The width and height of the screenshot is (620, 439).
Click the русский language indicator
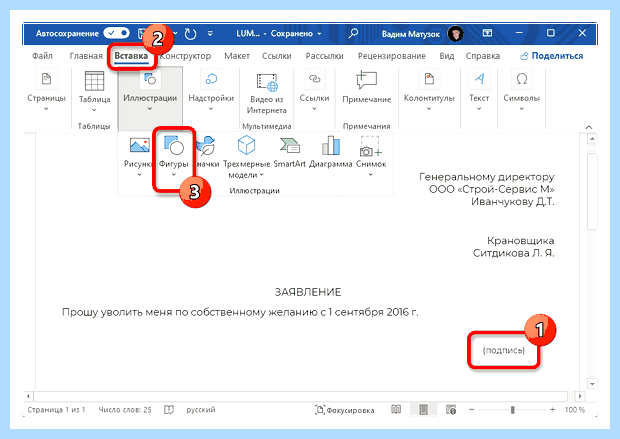(x=200, y=410)
